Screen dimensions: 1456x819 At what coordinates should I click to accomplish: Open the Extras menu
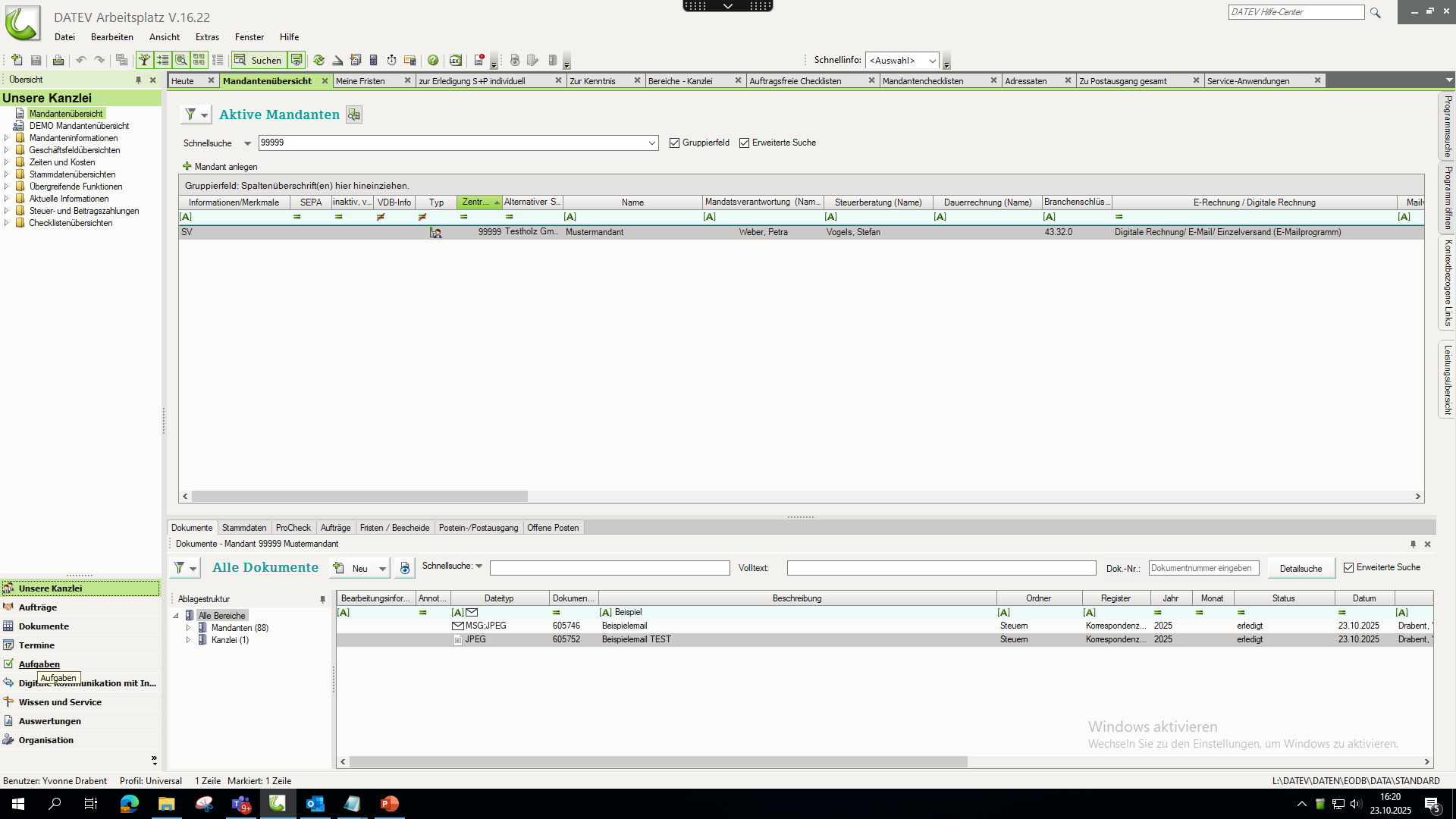207,36
